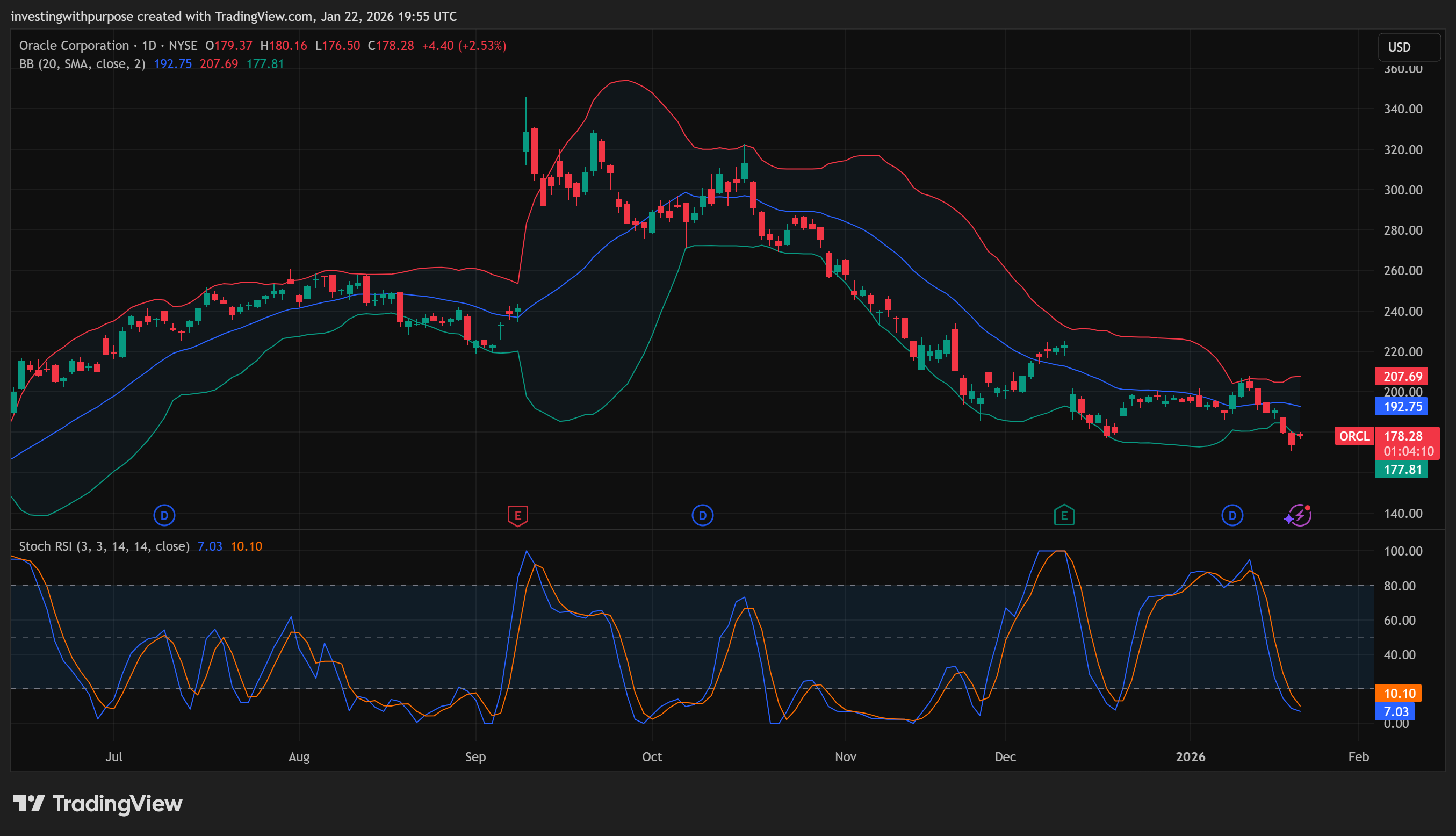Click the Oracle Corporation symbol title
1456x836 pixels.
click(74, 45)
